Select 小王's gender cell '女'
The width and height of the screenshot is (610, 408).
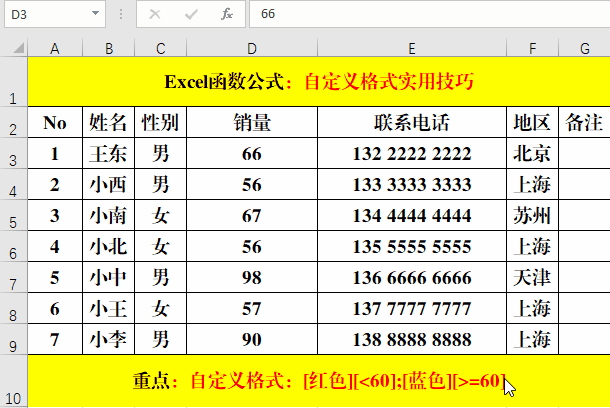(161, 308)
